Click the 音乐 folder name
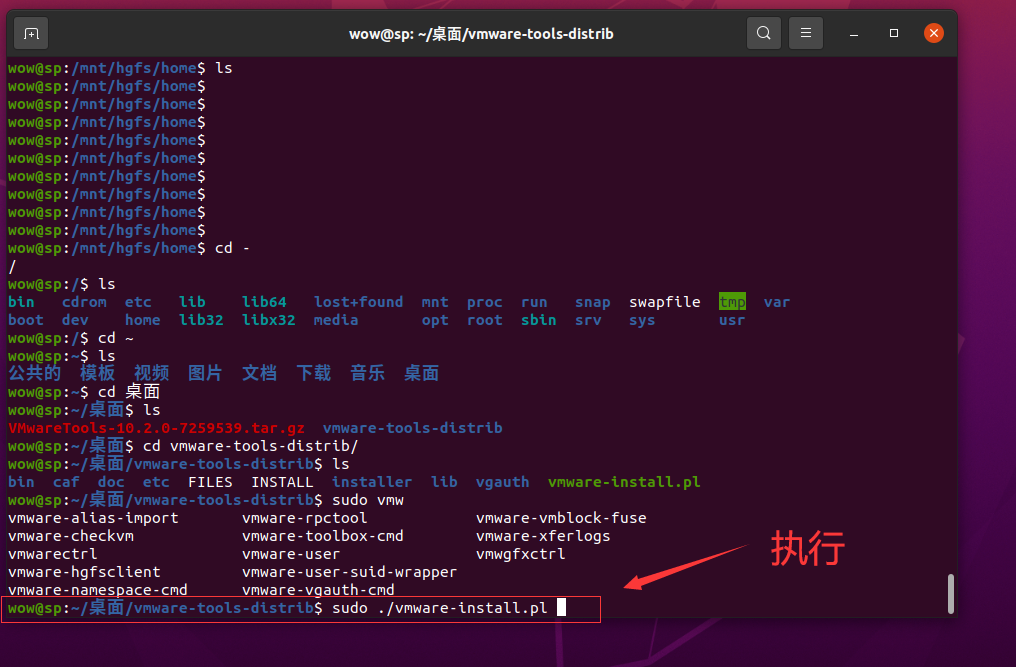Viewport: 1016px width, 667px height. [x=367, y=373]
